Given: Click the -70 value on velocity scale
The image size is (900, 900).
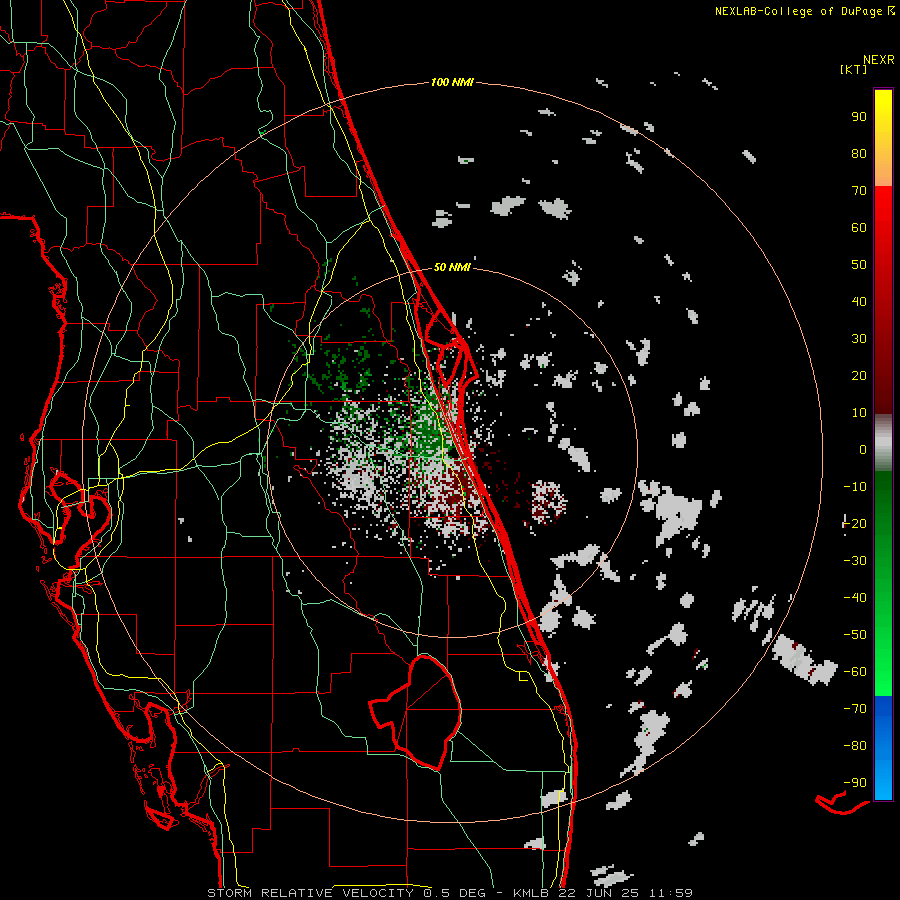Looking at the screenshot, I should pos(855,708).
